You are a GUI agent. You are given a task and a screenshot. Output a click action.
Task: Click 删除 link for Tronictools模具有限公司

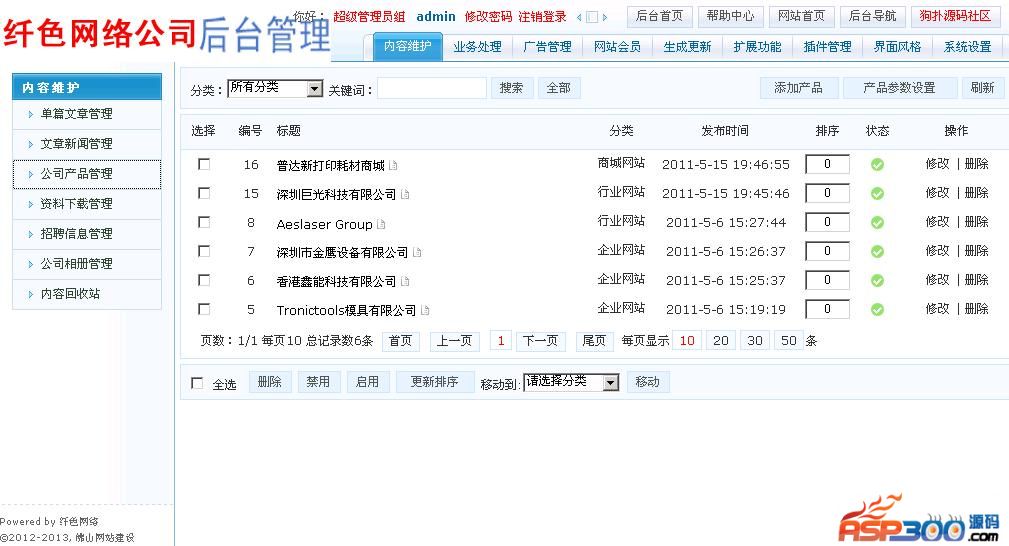click(976, 309)
